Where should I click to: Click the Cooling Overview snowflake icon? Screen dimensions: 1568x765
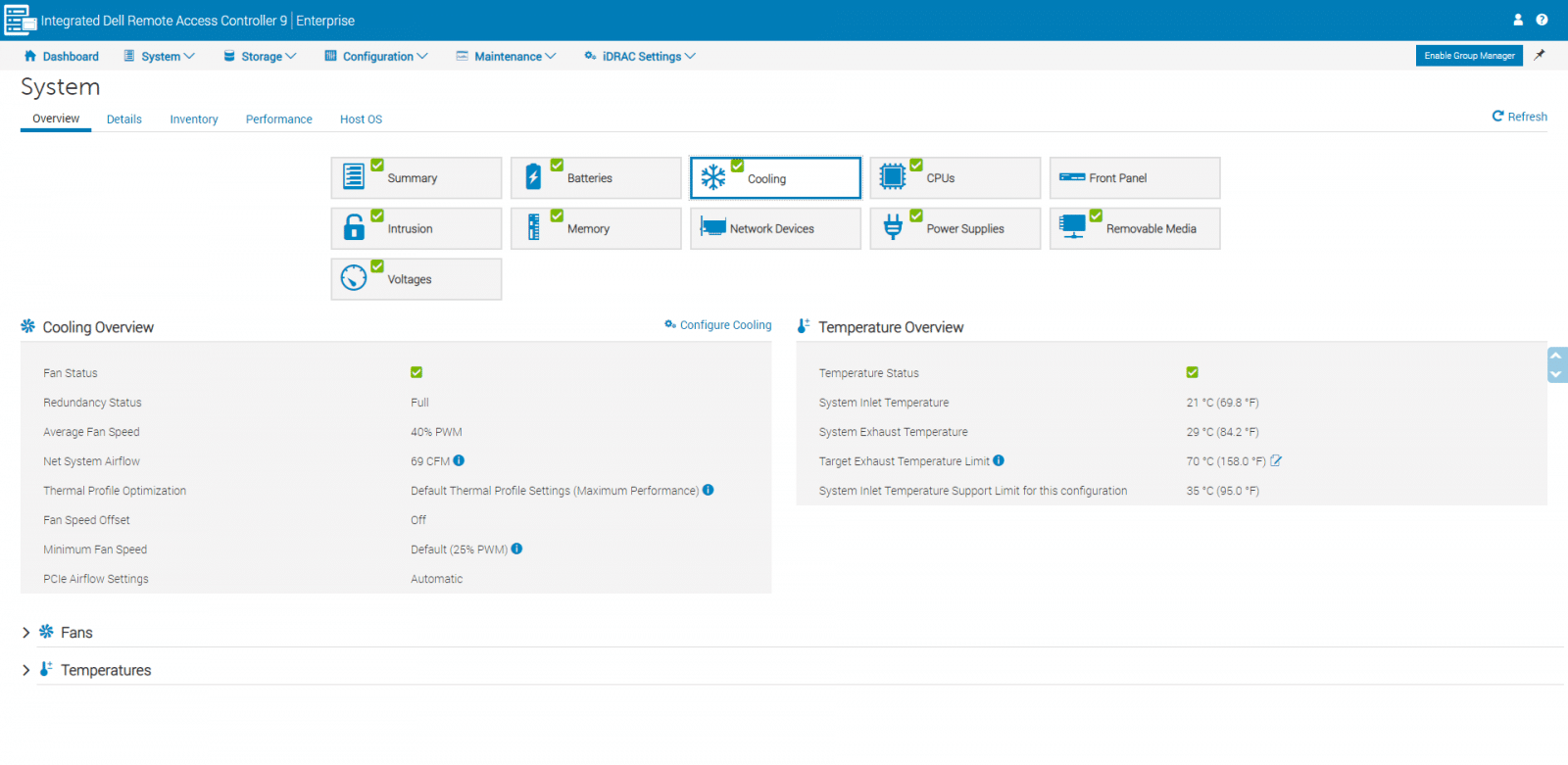(x=28, y=326)
